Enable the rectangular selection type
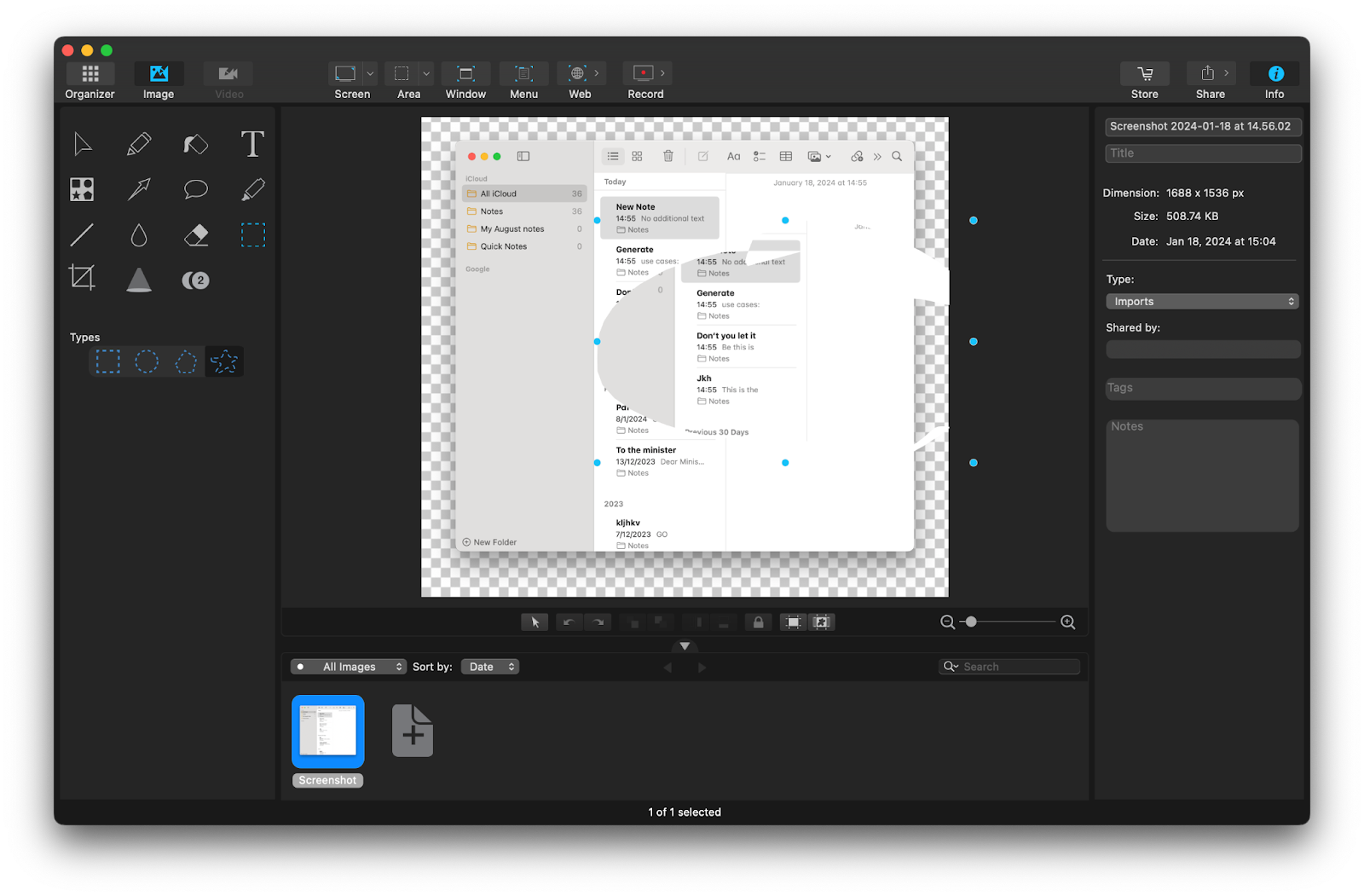The image size is (1364, 896). coord(107,361)
